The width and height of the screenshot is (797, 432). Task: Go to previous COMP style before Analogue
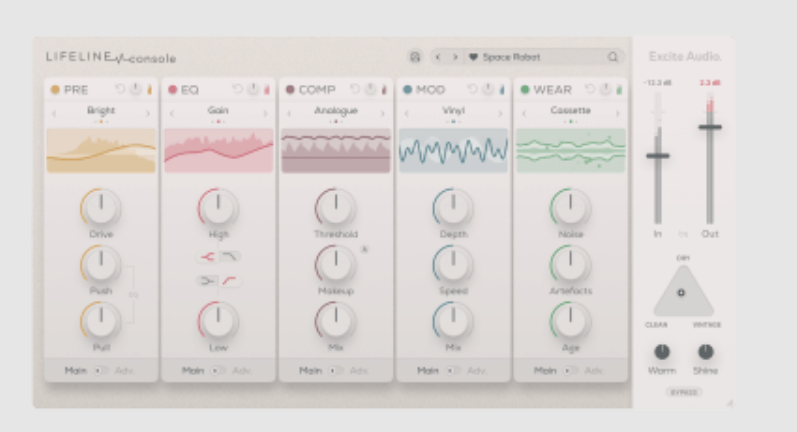289,113
